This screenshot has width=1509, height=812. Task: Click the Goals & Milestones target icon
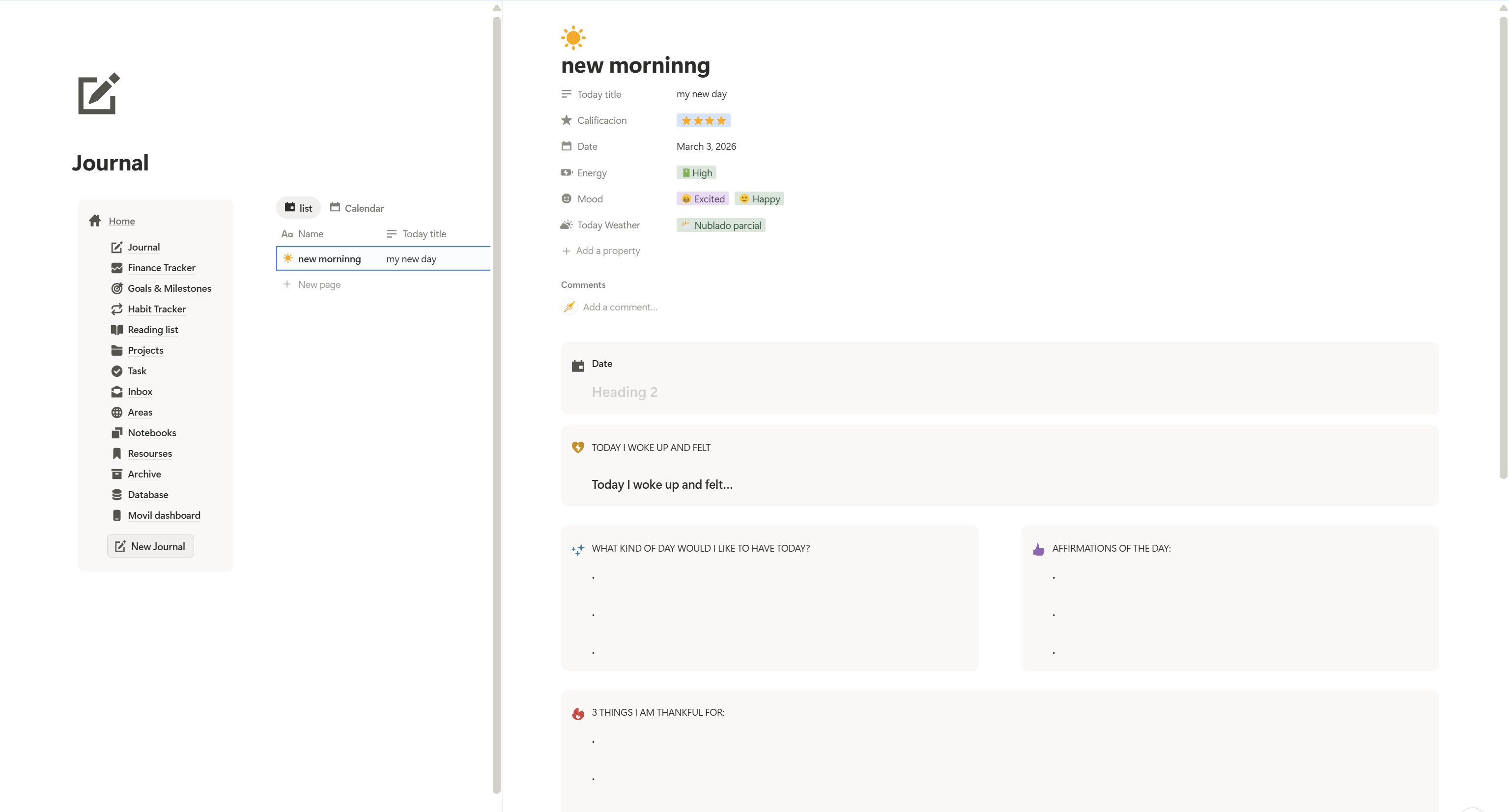tap(117, 288)
